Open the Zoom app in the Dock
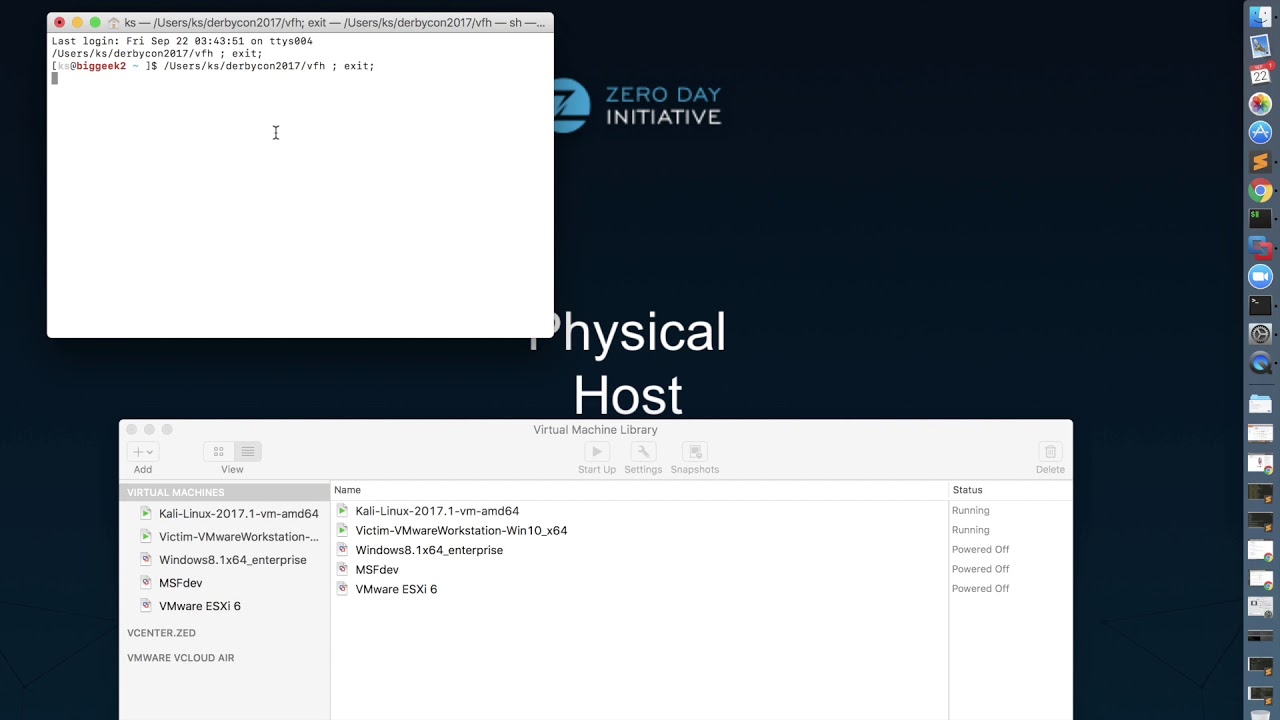Image resolution: width=1280 pixels, height=720 pixels. [1260, 276]
